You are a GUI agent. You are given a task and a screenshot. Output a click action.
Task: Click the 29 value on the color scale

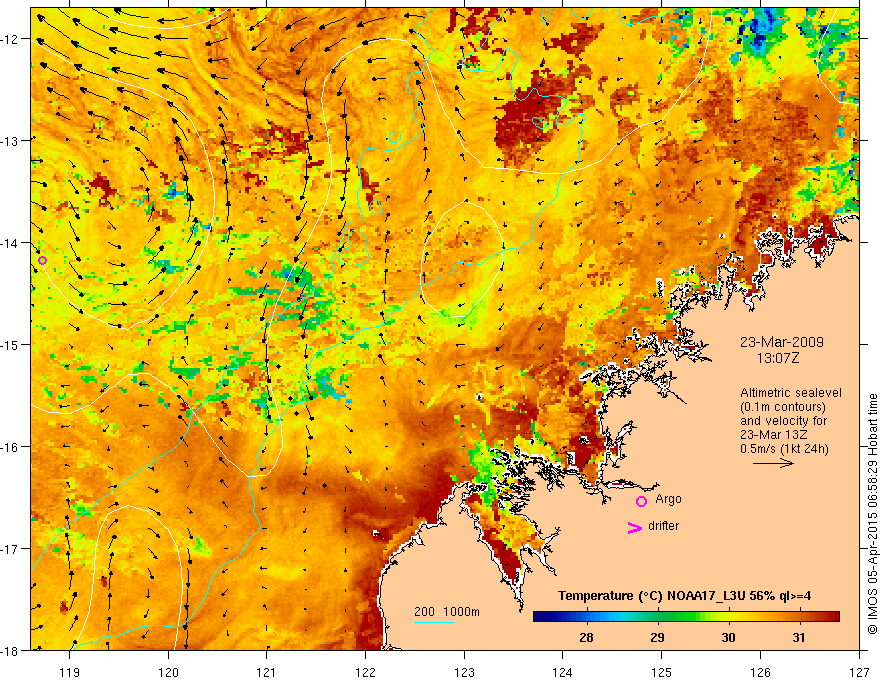point(657,637)
